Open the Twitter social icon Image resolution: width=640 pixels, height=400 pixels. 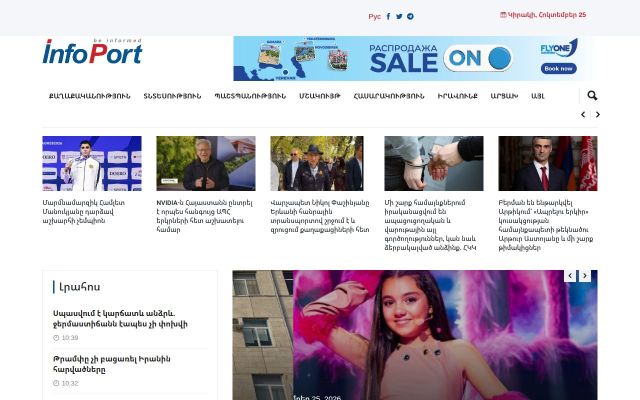[x=399, y=16]
